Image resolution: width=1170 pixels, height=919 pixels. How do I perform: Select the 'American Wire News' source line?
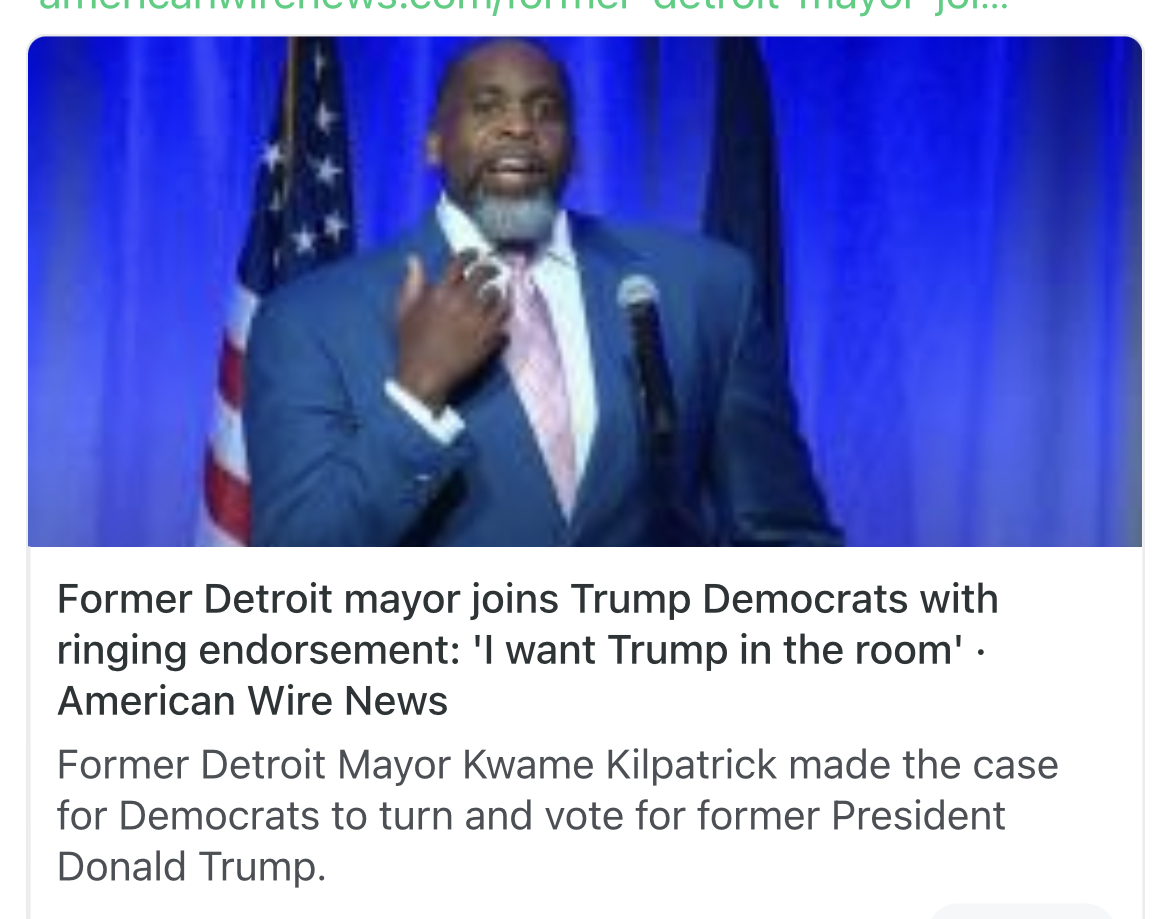point(252,701)
